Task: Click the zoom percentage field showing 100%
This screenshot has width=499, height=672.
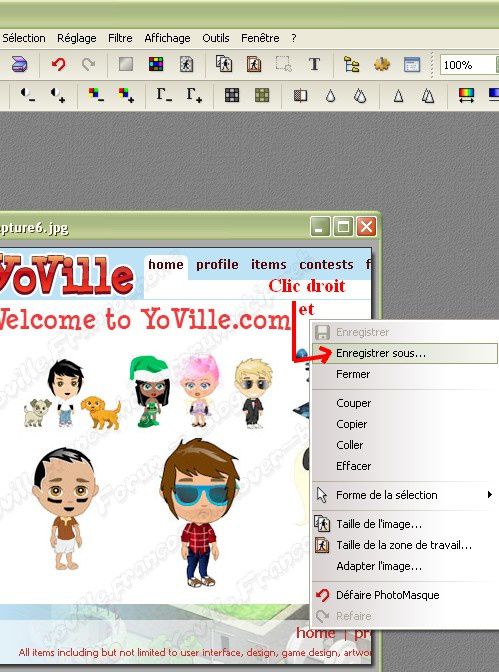Action: click(x=469, y=65)
